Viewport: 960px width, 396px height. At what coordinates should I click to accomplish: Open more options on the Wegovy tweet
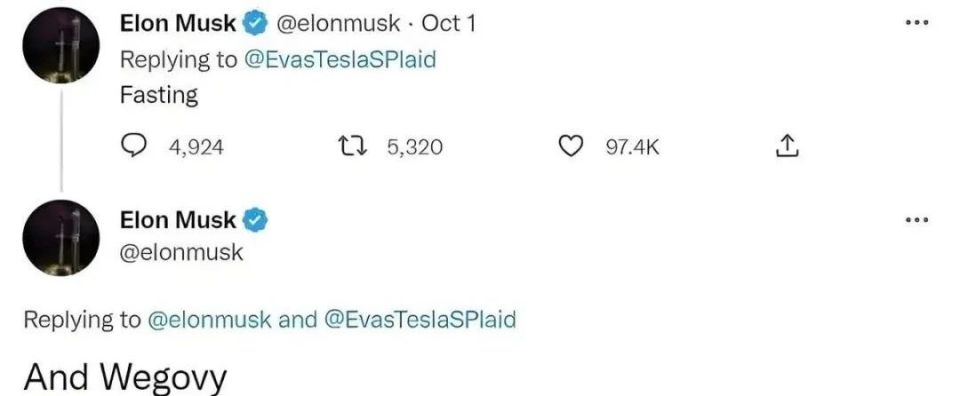[x=917, y=219]
